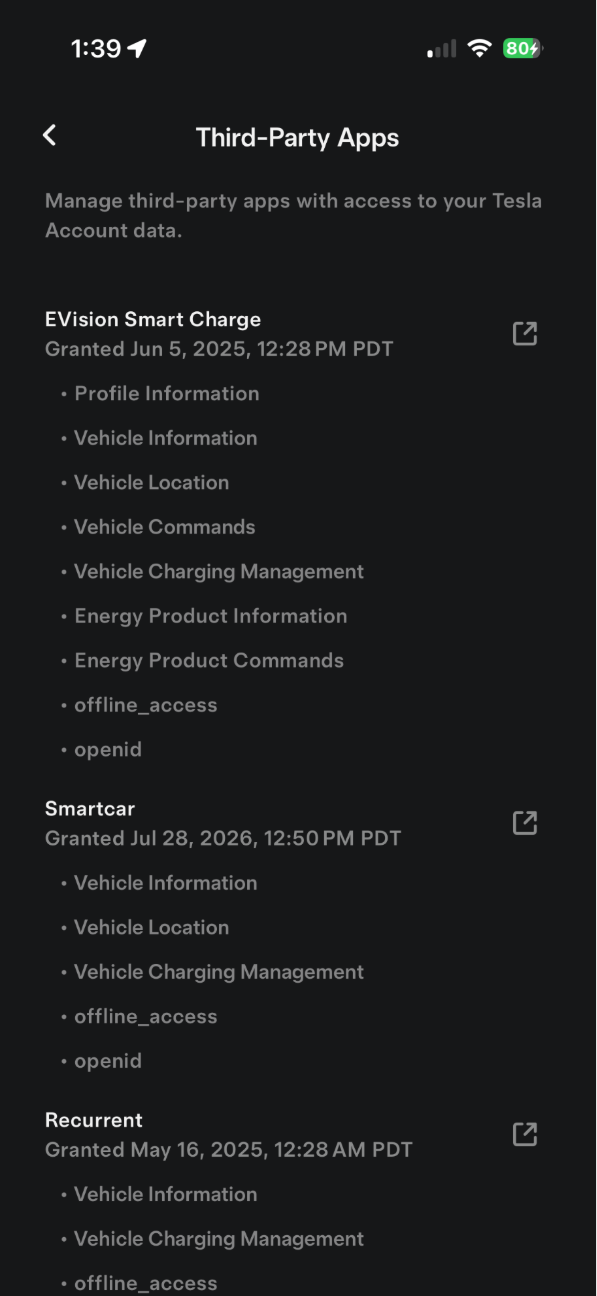Tap the back arrow icon
Screen dimensions: 597x1296
[49, 135]
